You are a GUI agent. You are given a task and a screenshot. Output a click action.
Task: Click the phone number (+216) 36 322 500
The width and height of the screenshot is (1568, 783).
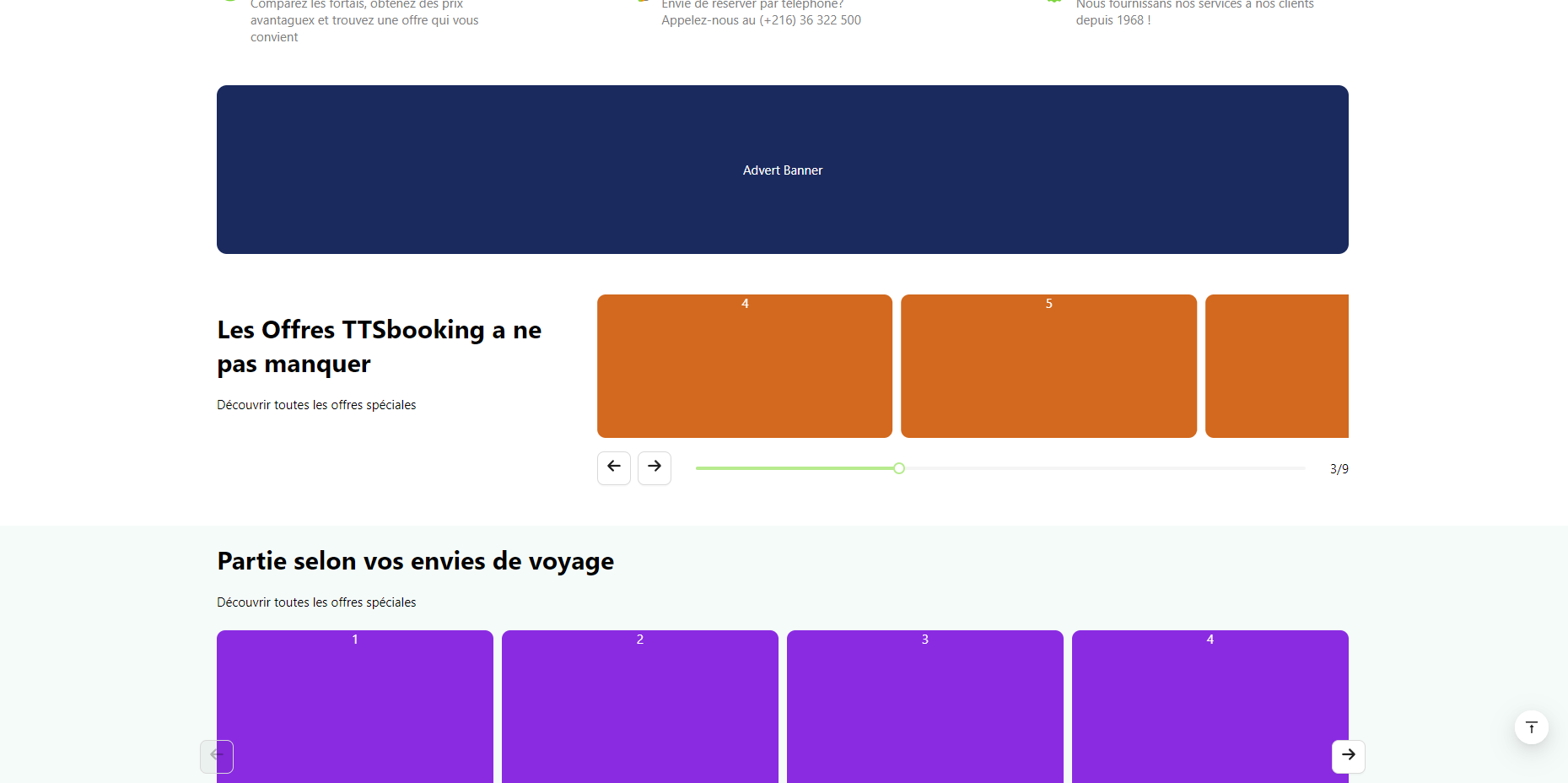click(810, 20)
